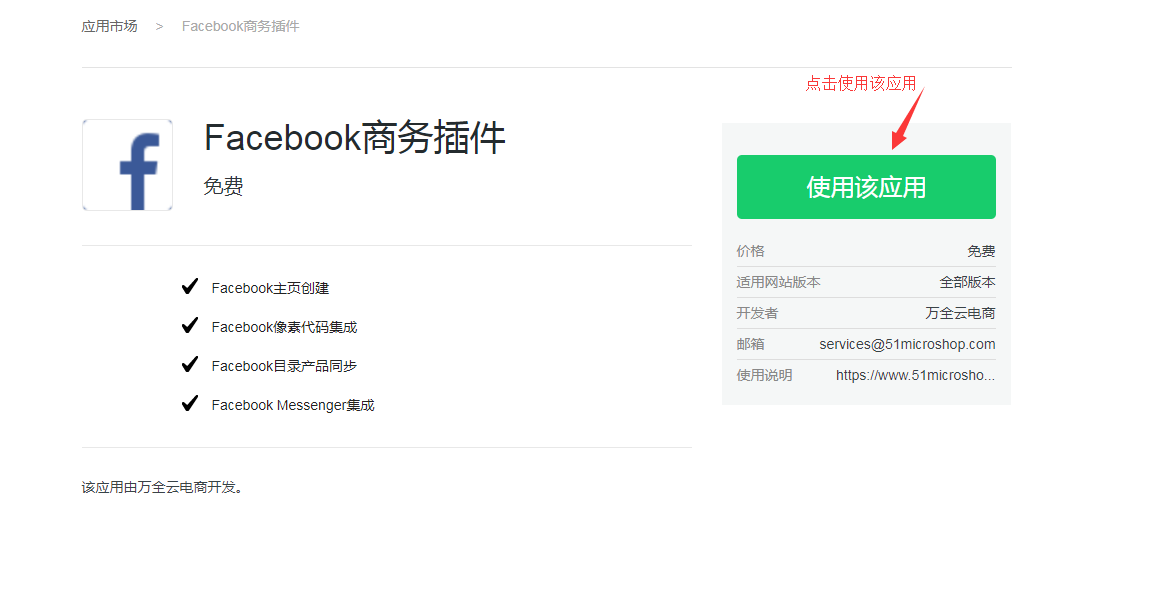The height and width of the screenshot is (590, 1166).
Task: Open the 应用市场 breadcrumb link
Action: click(109, 26)
